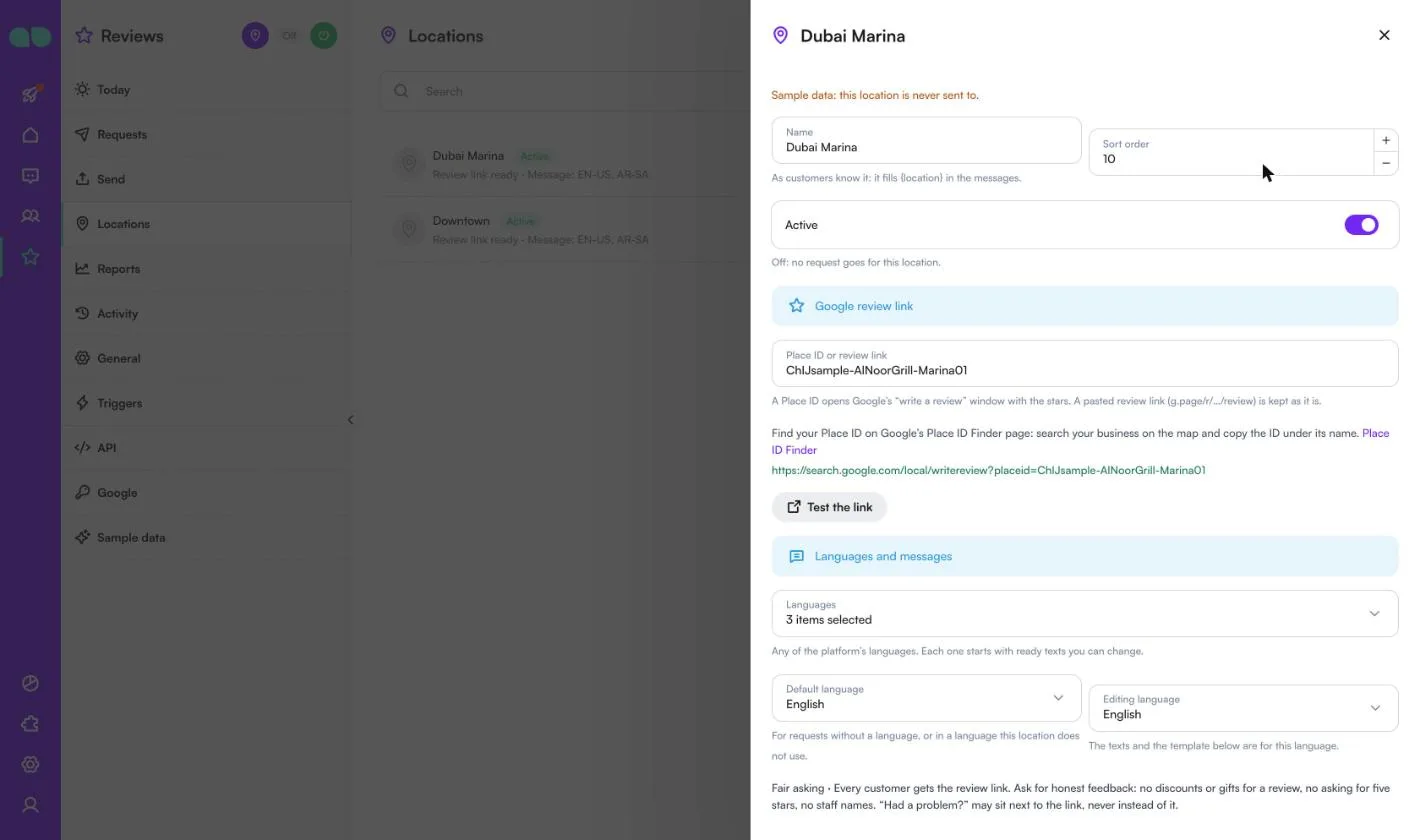The image size is (1420, 840).
Task: Toggle the Active switch off
Action: tap(1361, 225)
